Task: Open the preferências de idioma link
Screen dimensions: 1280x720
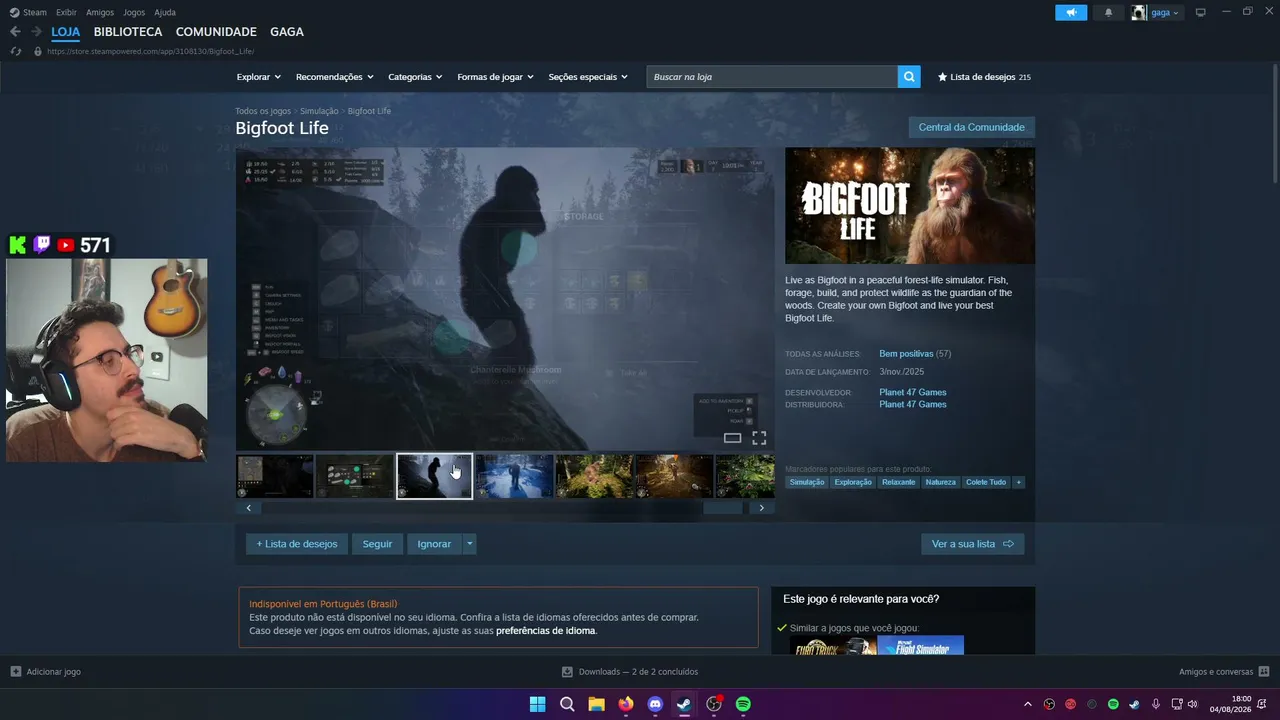Action: 546,631
